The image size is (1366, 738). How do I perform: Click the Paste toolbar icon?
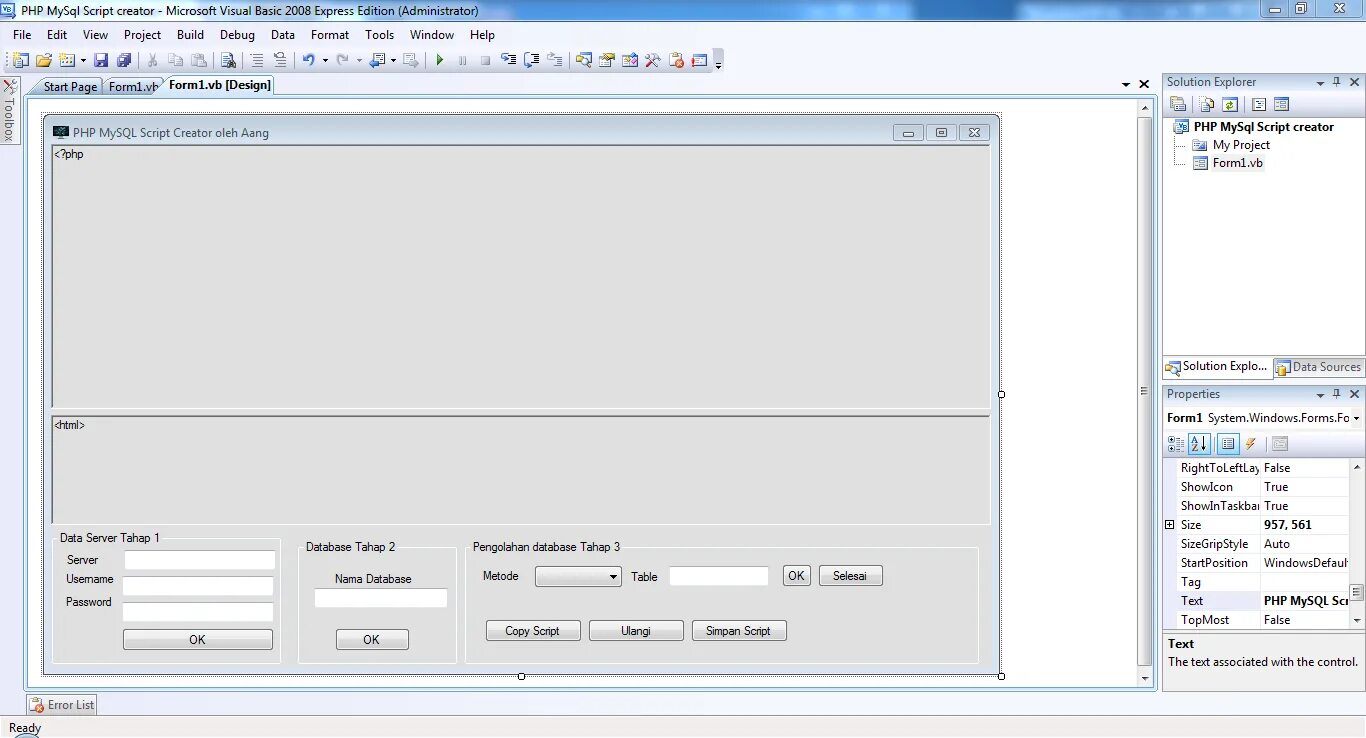coord(199,61)
